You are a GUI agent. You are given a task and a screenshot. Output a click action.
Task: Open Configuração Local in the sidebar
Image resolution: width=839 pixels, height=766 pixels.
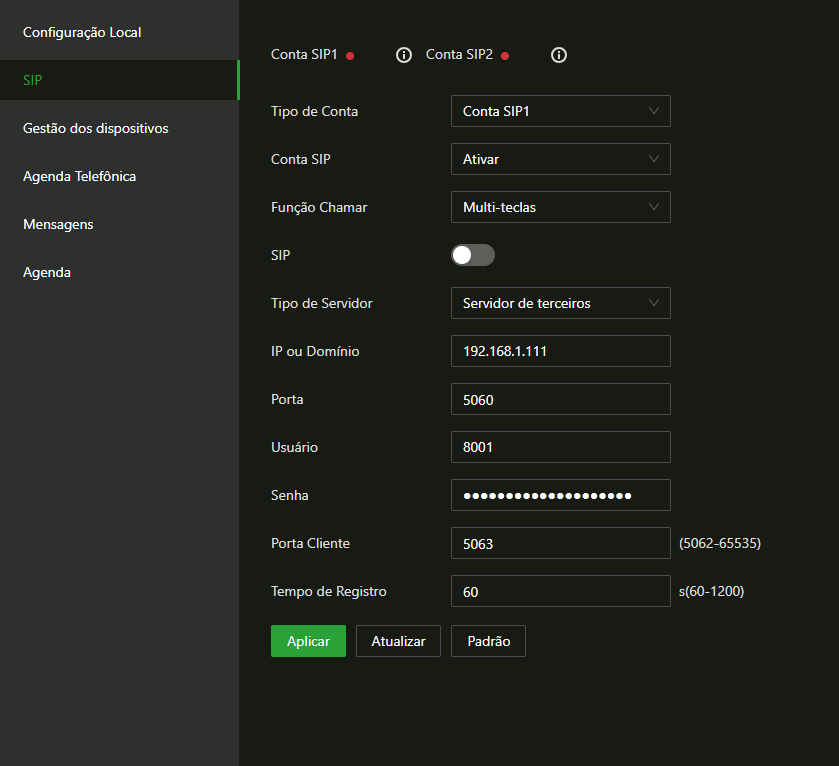119,32
